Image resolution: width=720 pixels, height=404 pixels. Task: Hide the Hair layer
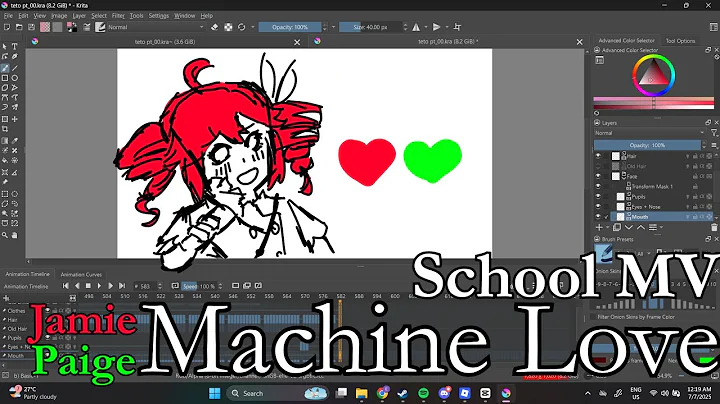[598, 156]
